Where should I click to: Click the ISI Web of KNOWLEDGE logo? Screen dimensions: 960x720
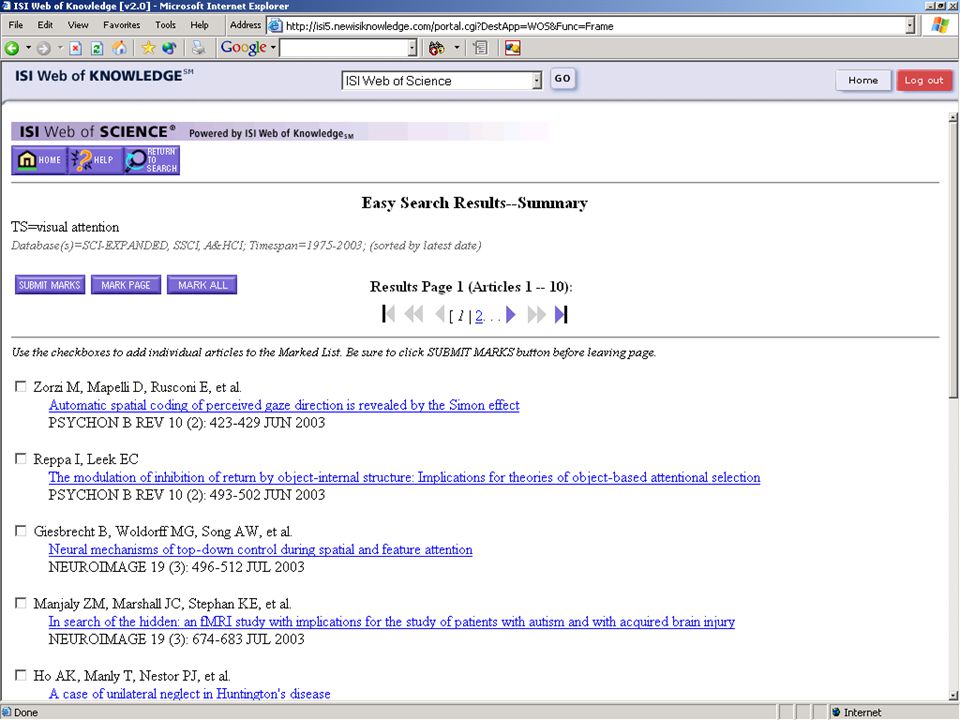(x=103, y=75)
